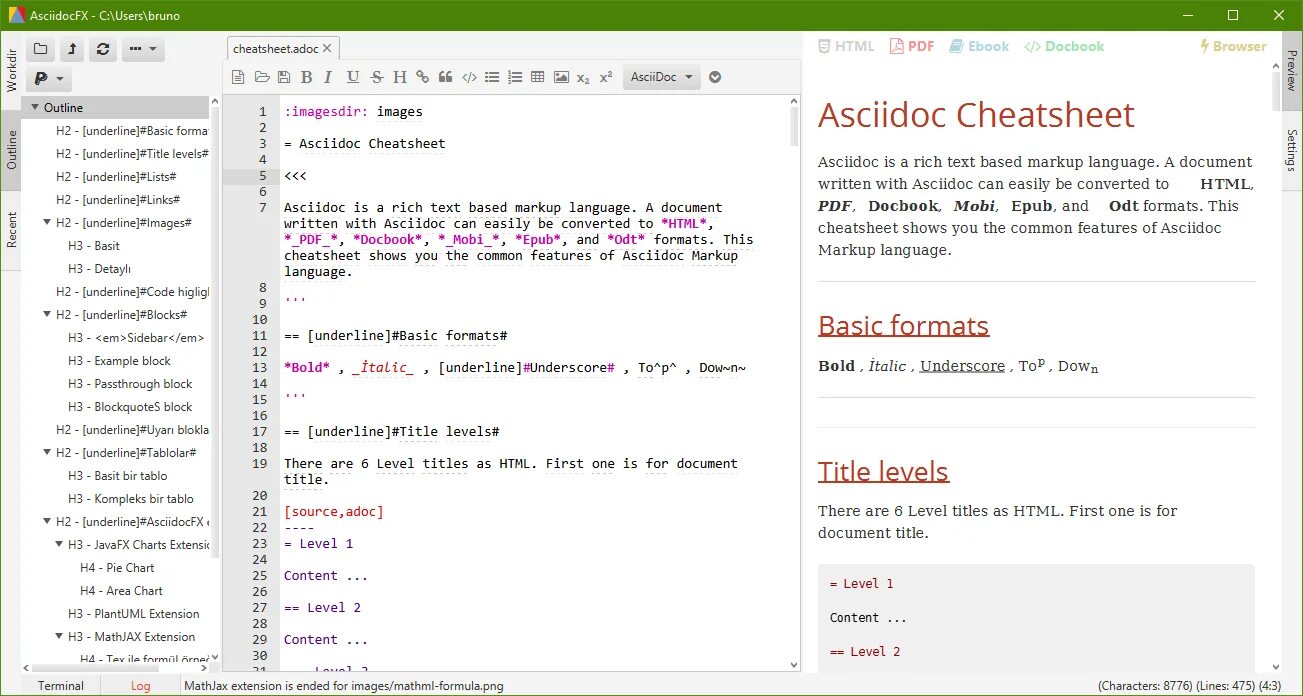Insert a blockquote with the quote icon

(445, 77)
